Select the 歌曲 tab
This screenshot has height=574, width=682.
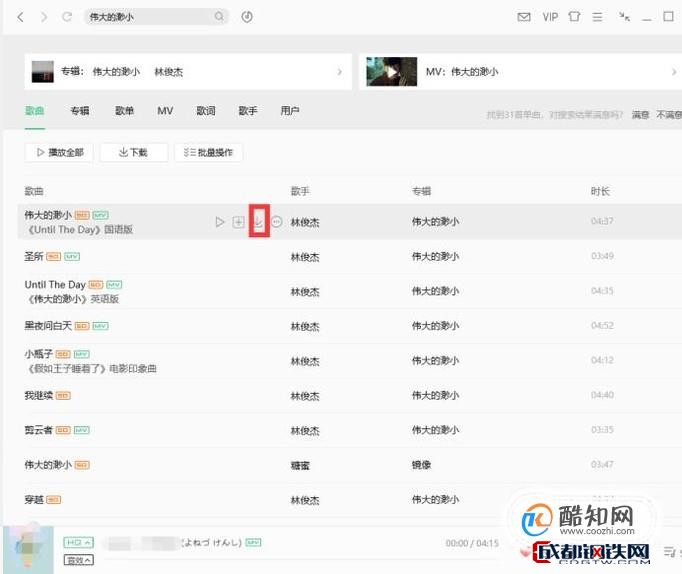[34, 111]
